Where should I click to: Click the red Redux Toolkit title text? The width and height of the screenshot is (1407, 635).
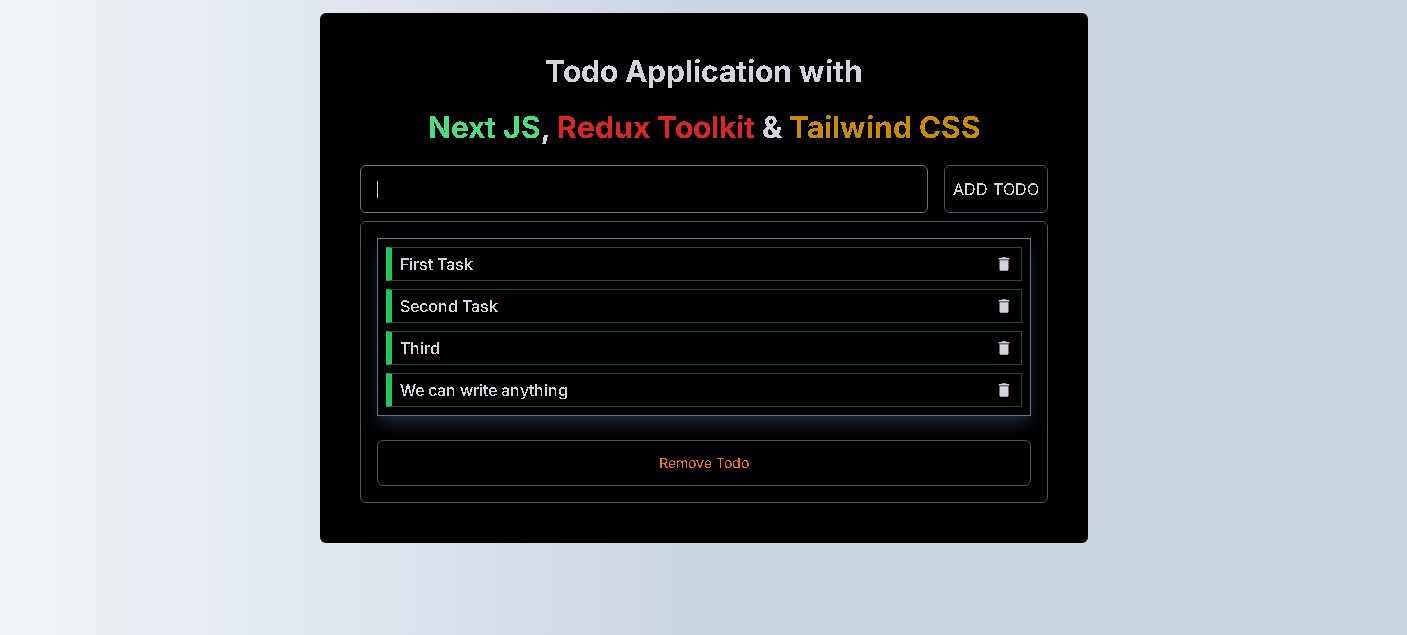pos(655,128)
